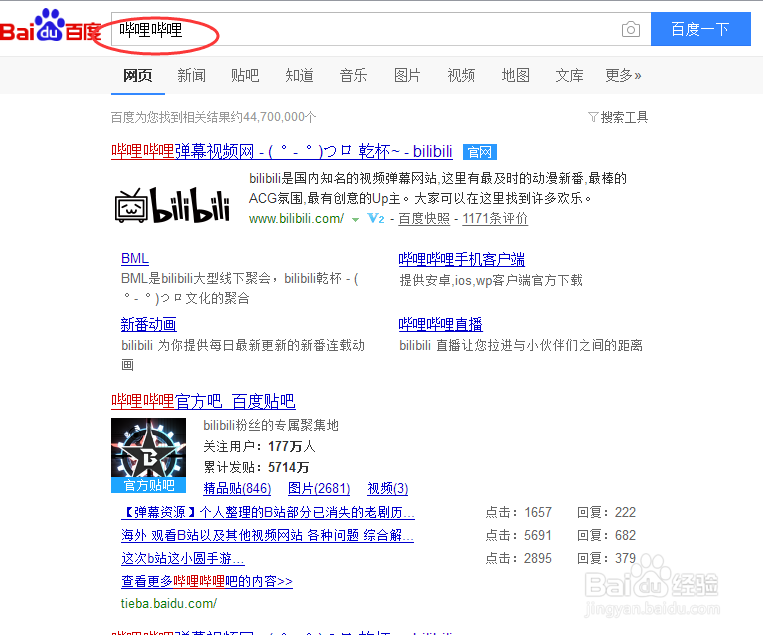Click text 关注用户: 177万人
763x635 pixels.
pyautogui.click(x=259, y=446)
